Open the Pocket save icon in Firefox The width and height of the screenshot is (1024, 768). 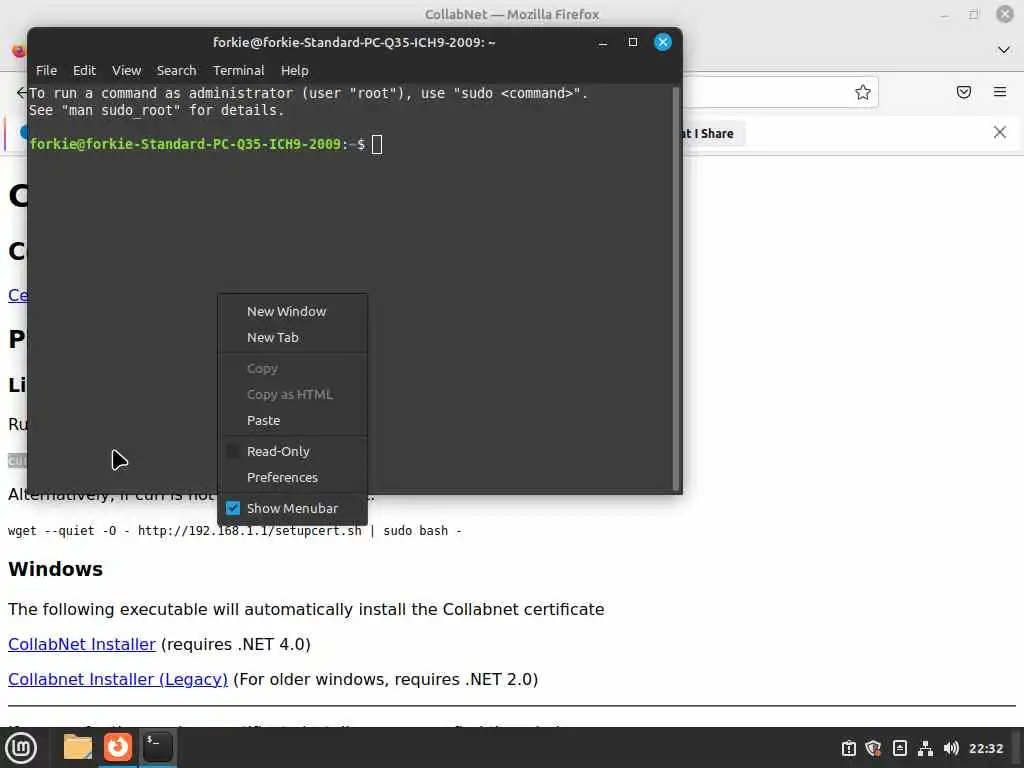point(963,92)
